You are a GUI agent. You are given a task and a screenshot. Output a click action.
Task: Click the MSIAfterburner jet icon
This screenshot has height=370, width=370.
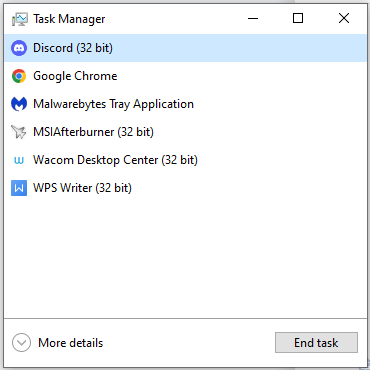pos(19,132)
